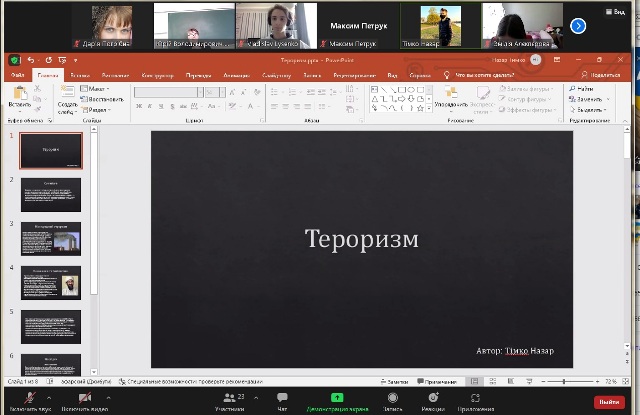This screenshot has width=640, height=415.
Task: Switch to the Insert ribbon tab
Action: tap(81, 75)
